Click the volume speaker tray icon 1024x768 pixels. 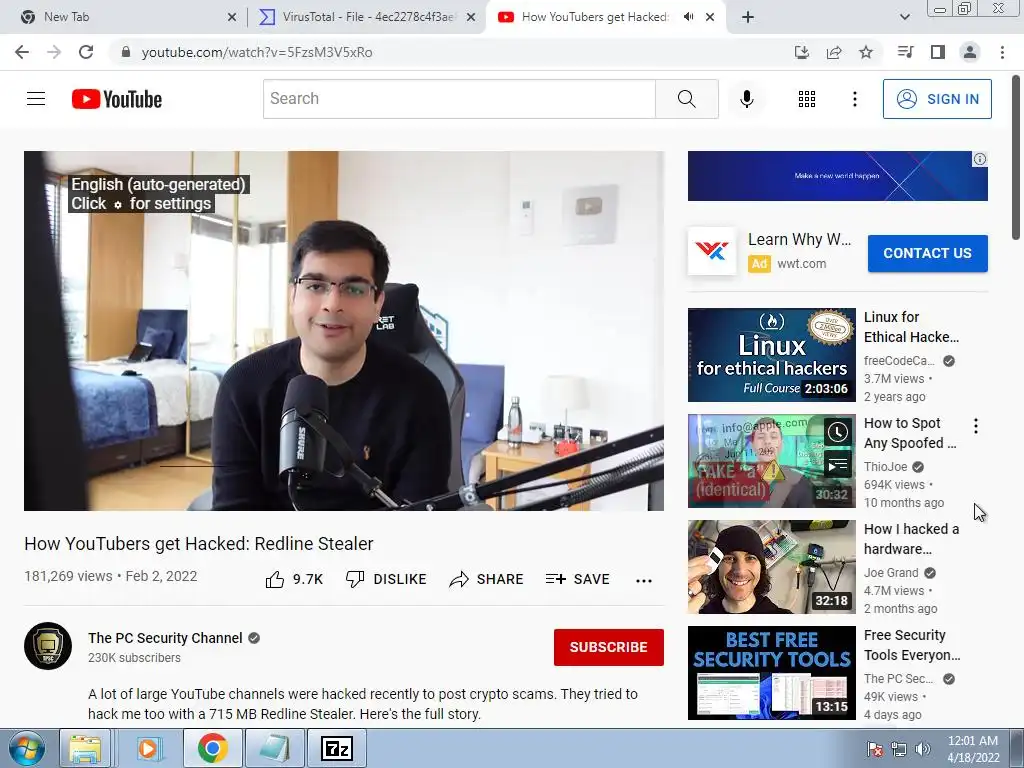[x=923, y=750]
